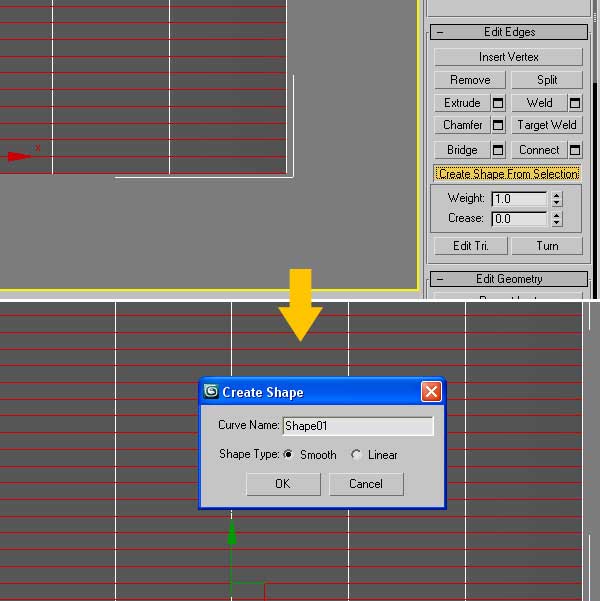
Task: Open Bridge settings dialog box icon
Action: (x=498, y=150)
